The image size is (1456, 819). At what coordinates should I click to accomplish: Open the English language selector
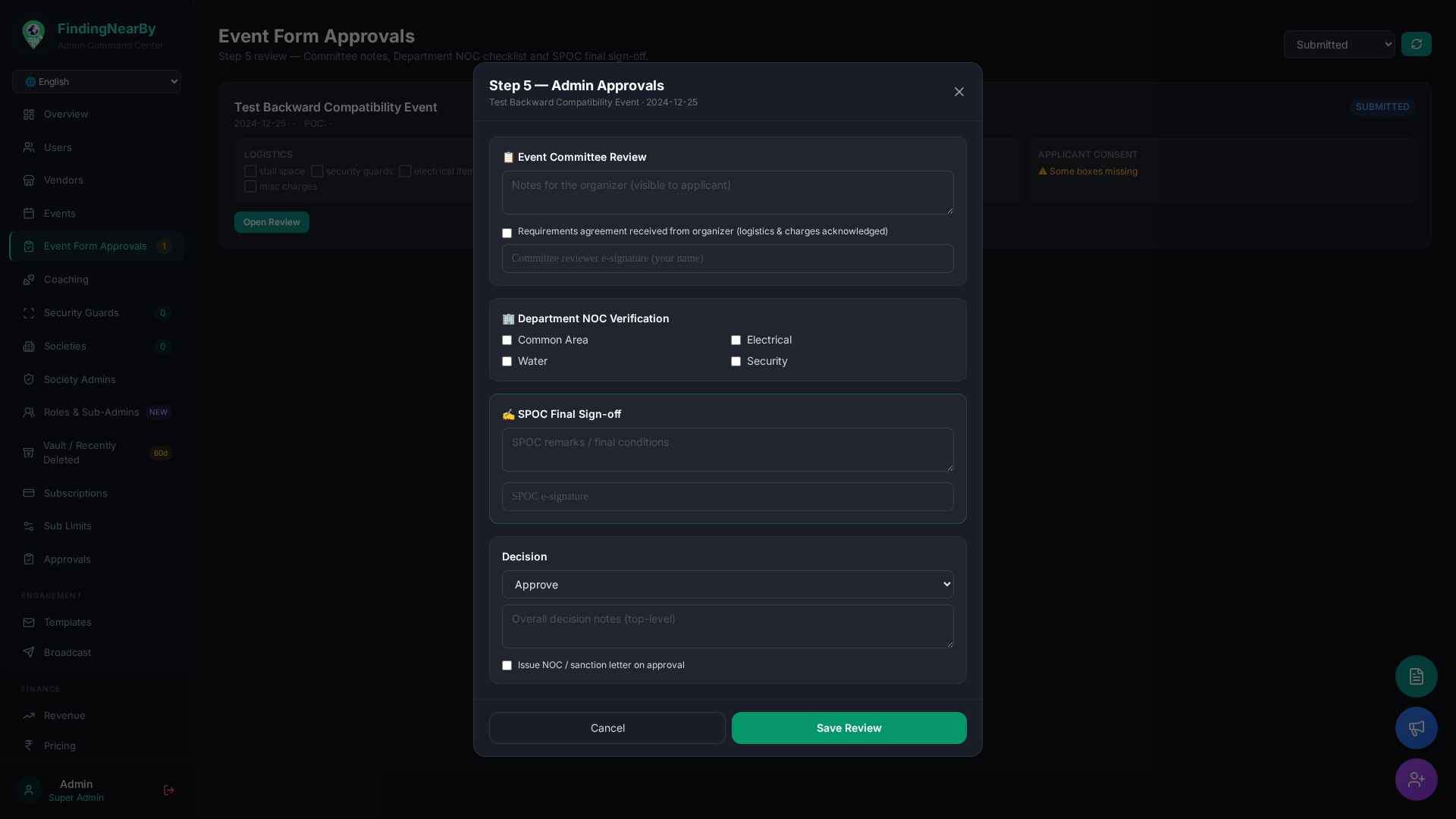[96, 81]
